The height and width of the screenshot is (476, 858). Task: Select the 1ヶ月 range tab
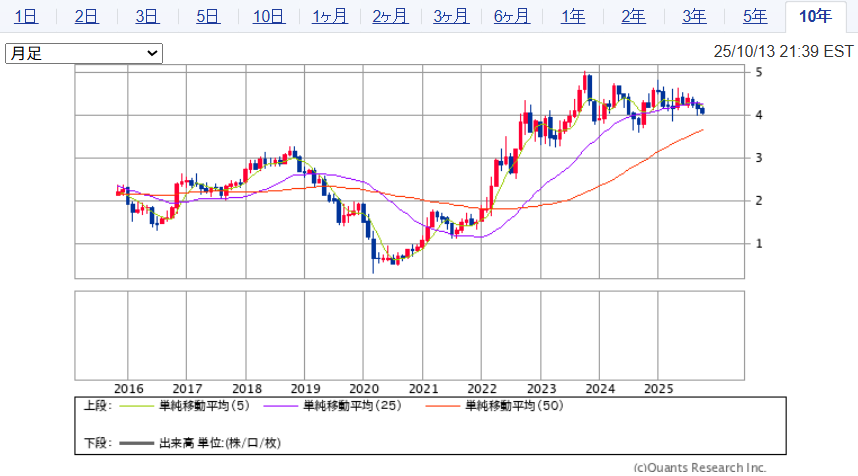[329, 16]
